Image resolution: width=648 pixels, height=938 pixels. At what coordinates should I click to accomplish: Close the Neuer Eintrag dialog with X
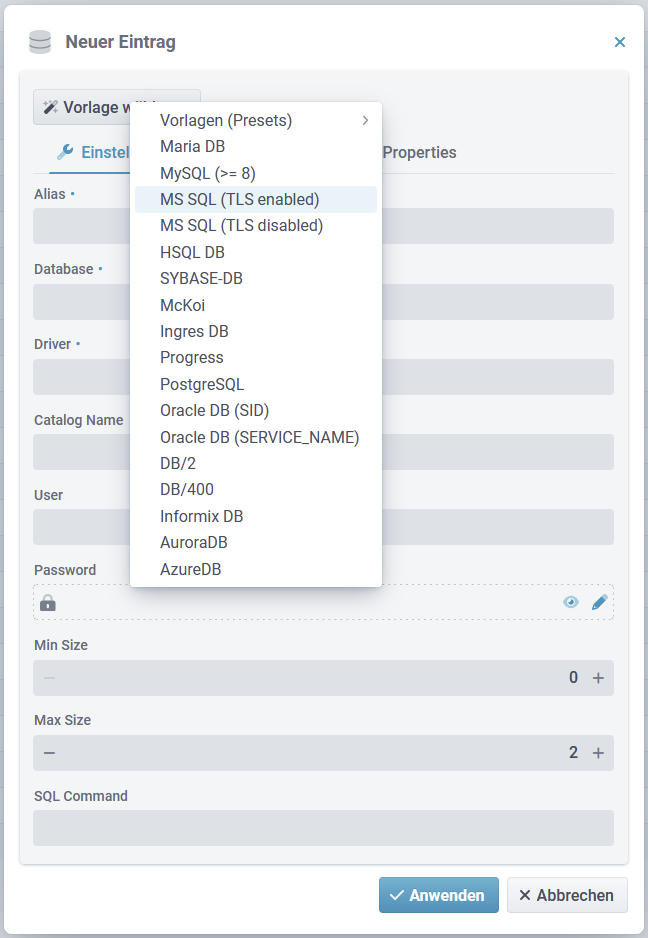click(619, 42)
